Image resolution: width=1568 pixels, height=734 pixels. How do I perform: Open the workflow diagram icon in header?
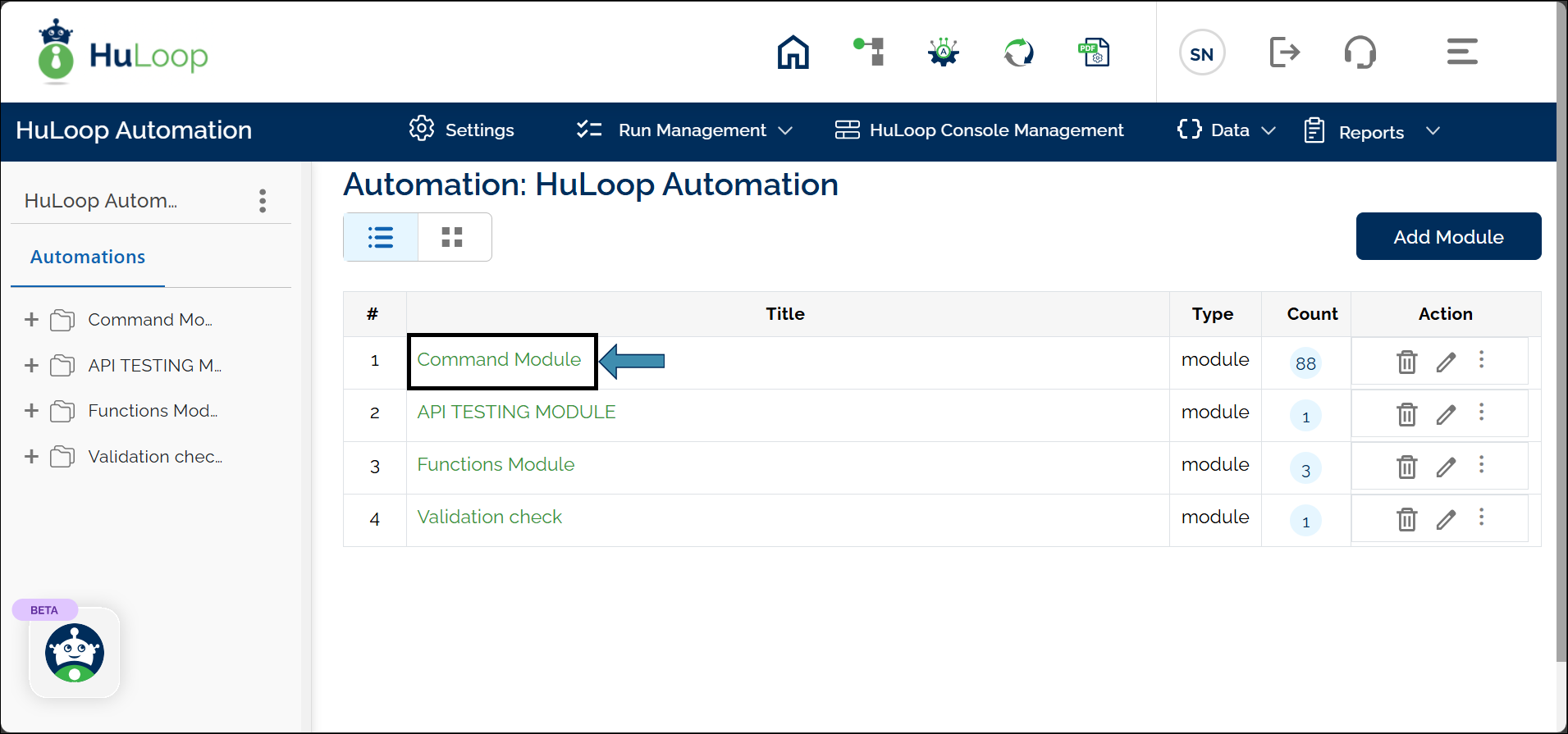point(869,52)
